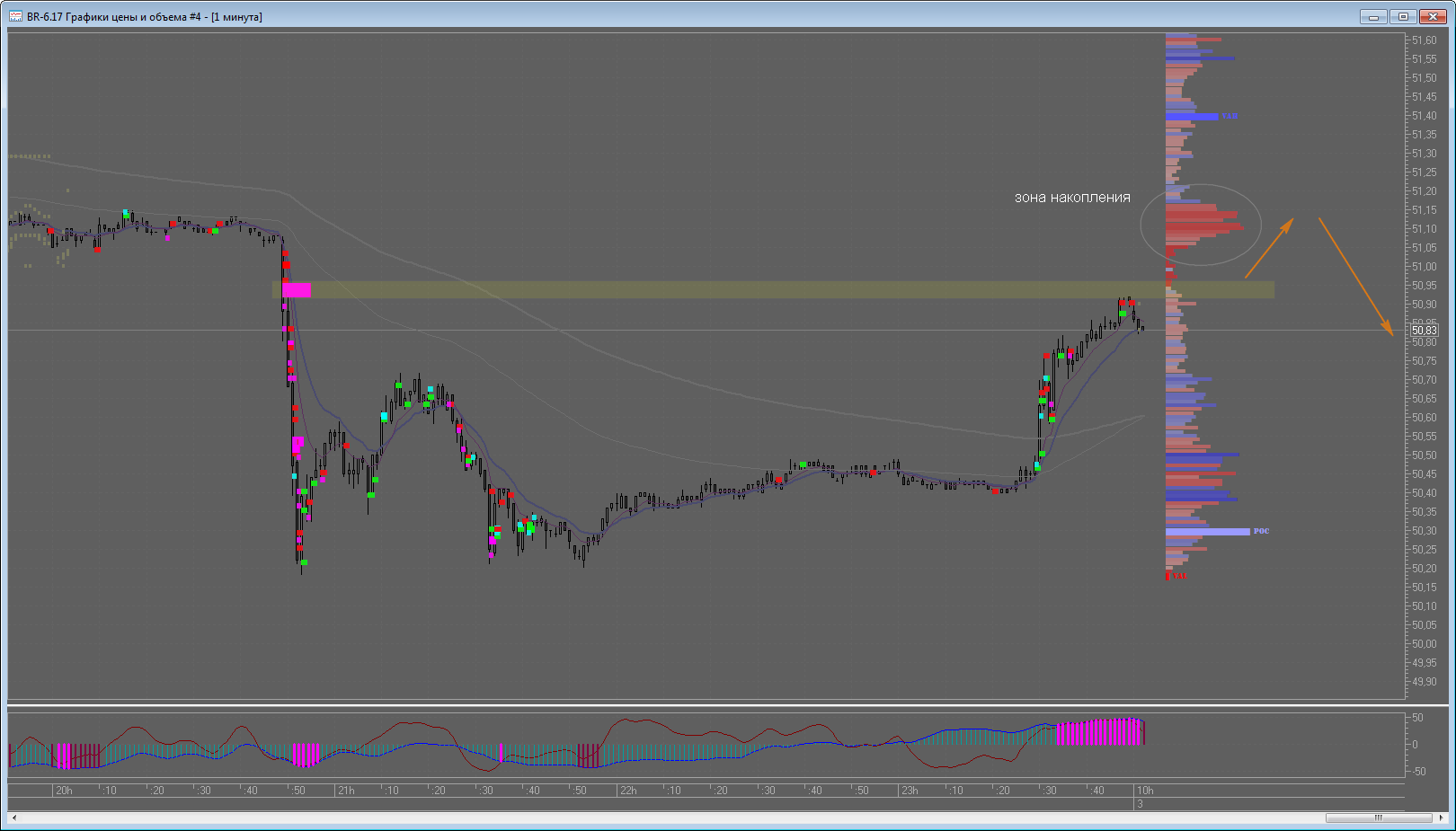Click the 10h time axis label
1456x831 pixels.
(1145, 791)
